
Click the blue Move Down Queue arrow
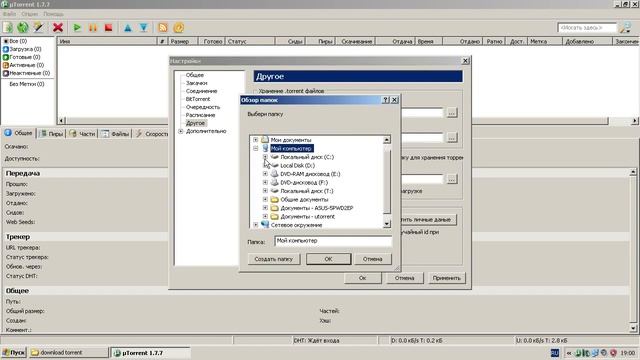143,27
